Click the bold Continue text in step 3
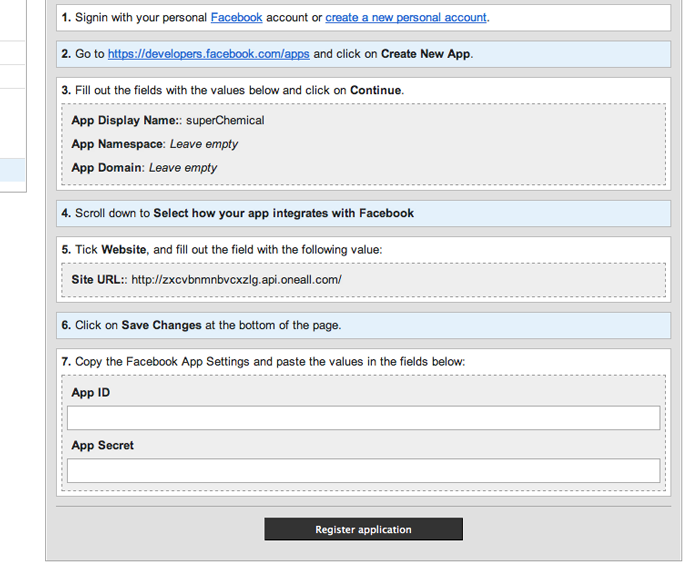This screenshot has height=580, width=690. pyautogui.click(x=375, y=90)
